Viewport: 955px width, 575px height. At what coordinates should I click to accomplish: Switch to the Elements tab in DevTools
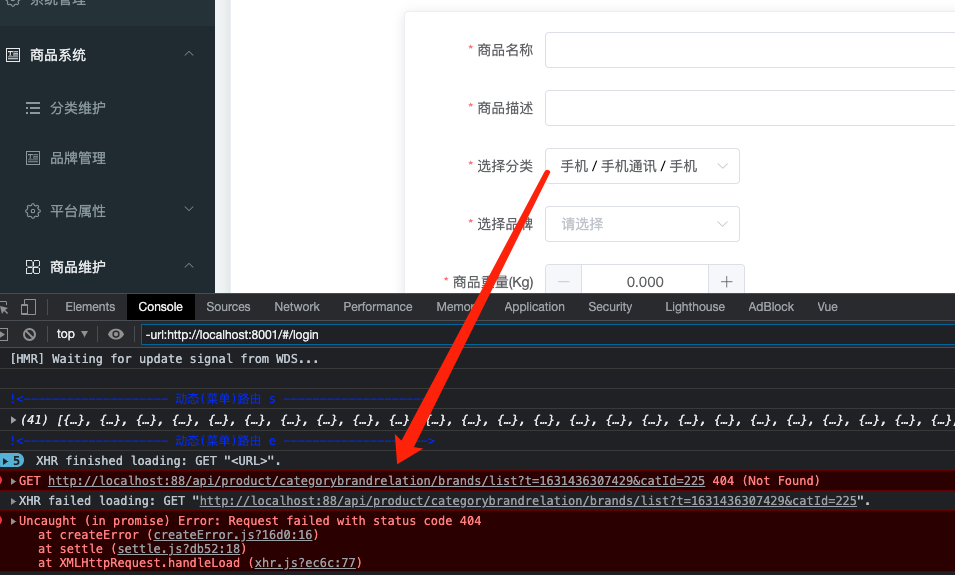click(90, 307)
